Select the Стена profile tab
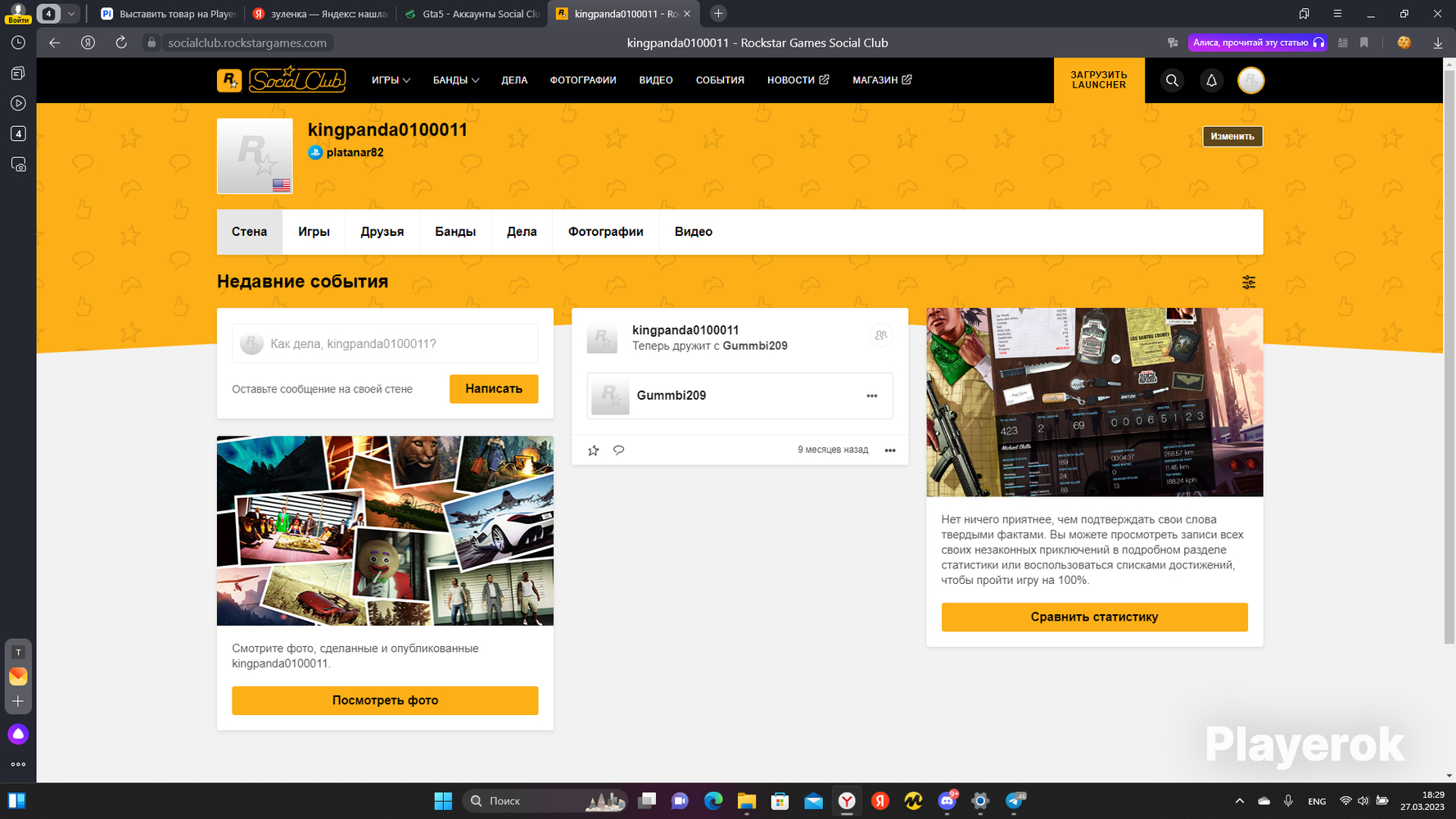 click(250, 232)
